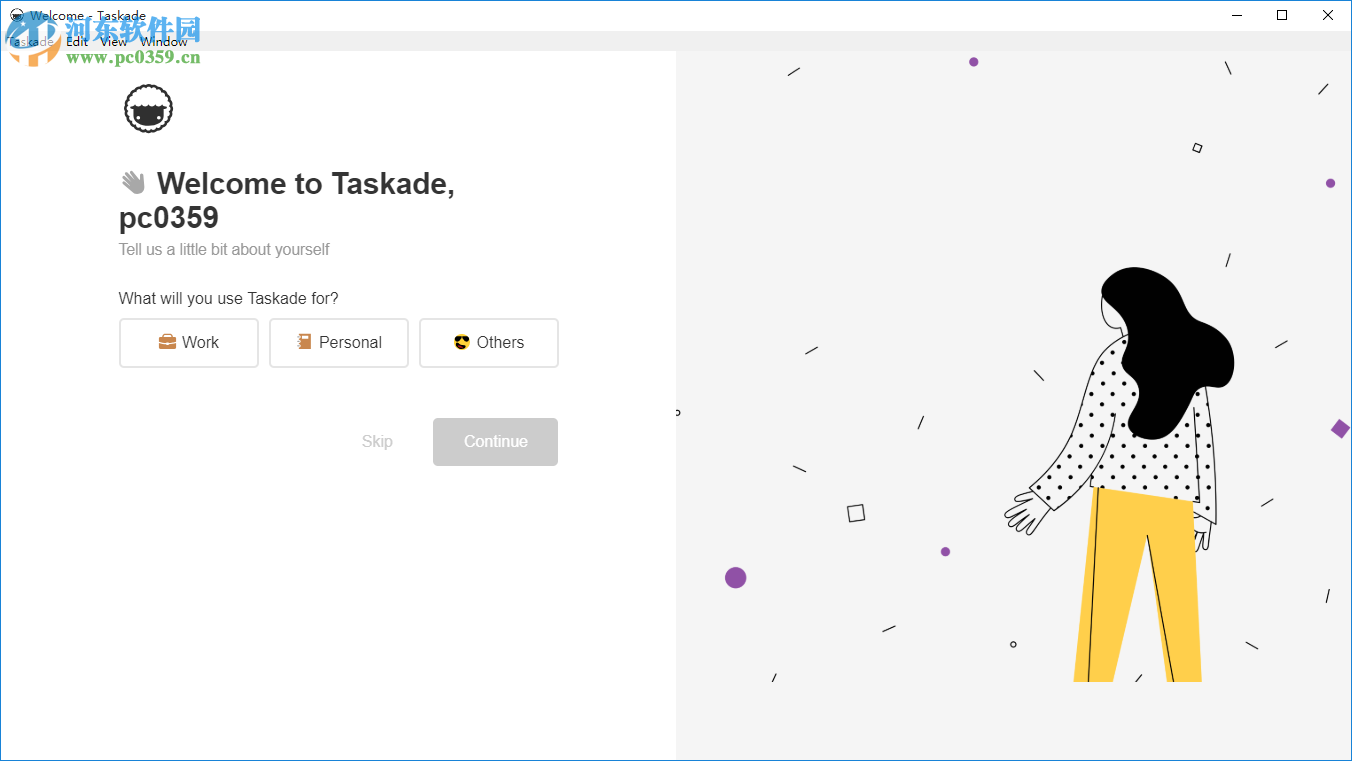Click the question 'What will you use Taskade for?'
The width and height of the screenshot is (1352, 761).
point(228,298)
